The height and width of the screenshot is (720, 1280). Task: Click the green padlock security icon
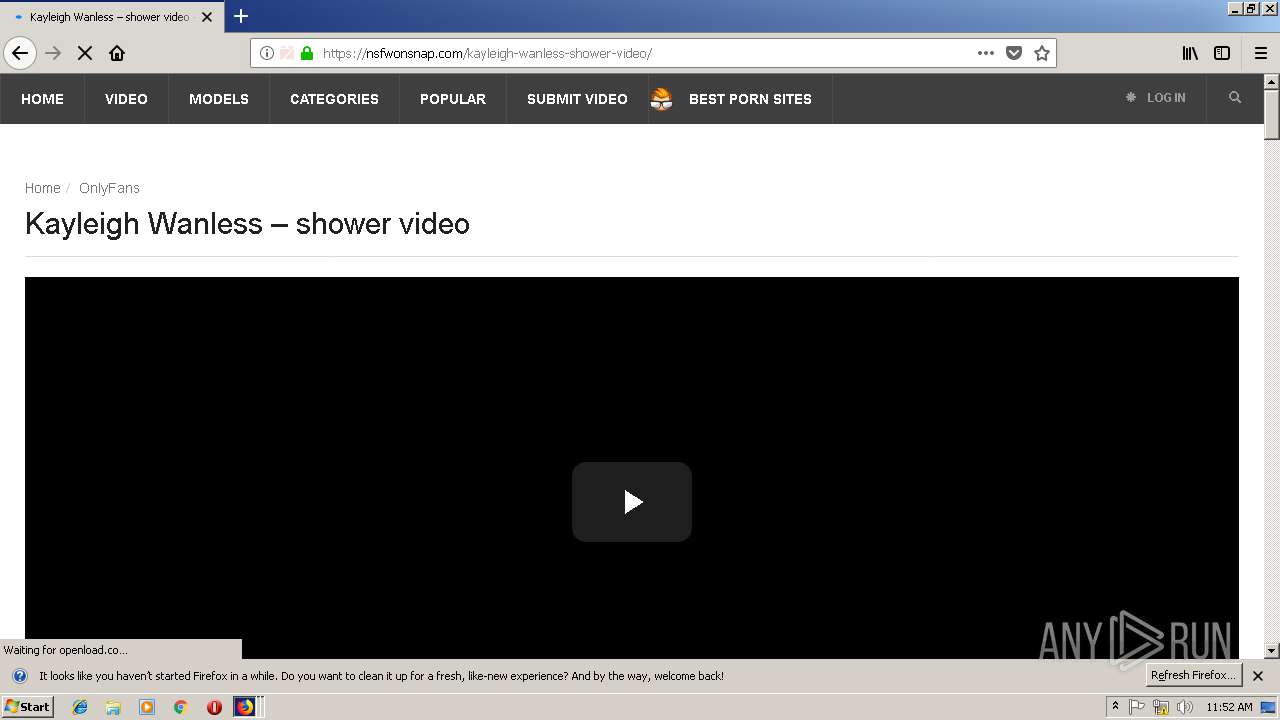(x=307, y=53)
